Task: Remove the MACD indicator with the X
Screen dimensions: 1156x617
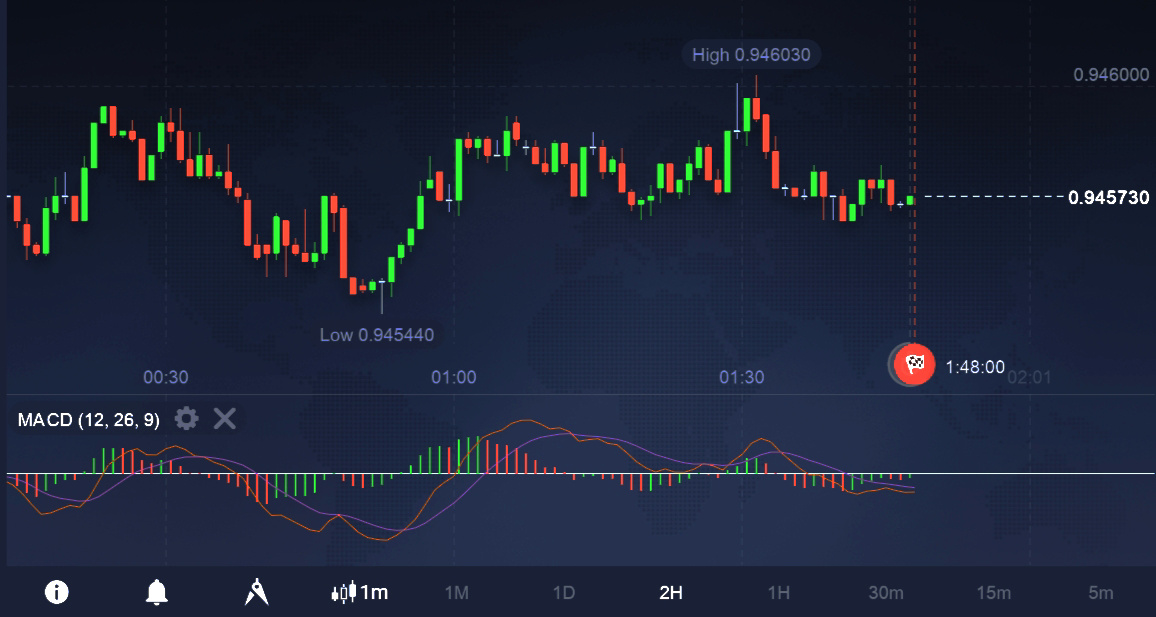Action: coord(225,419)
